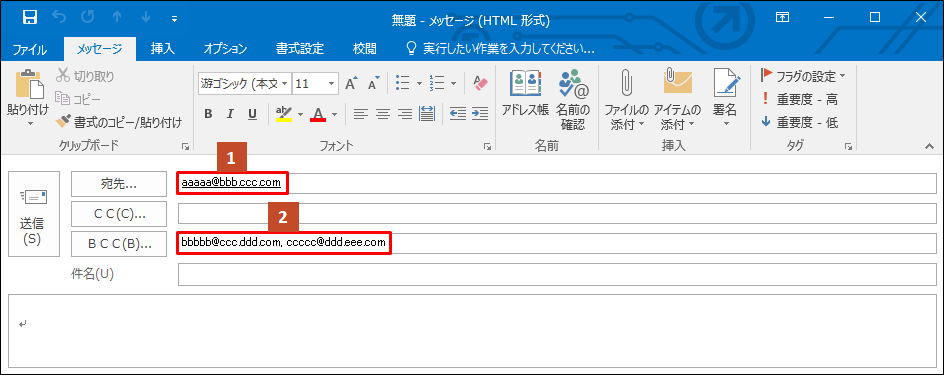944x375 pixels.
Task: Toggle underline formatting U
Action: coord(252,114)
